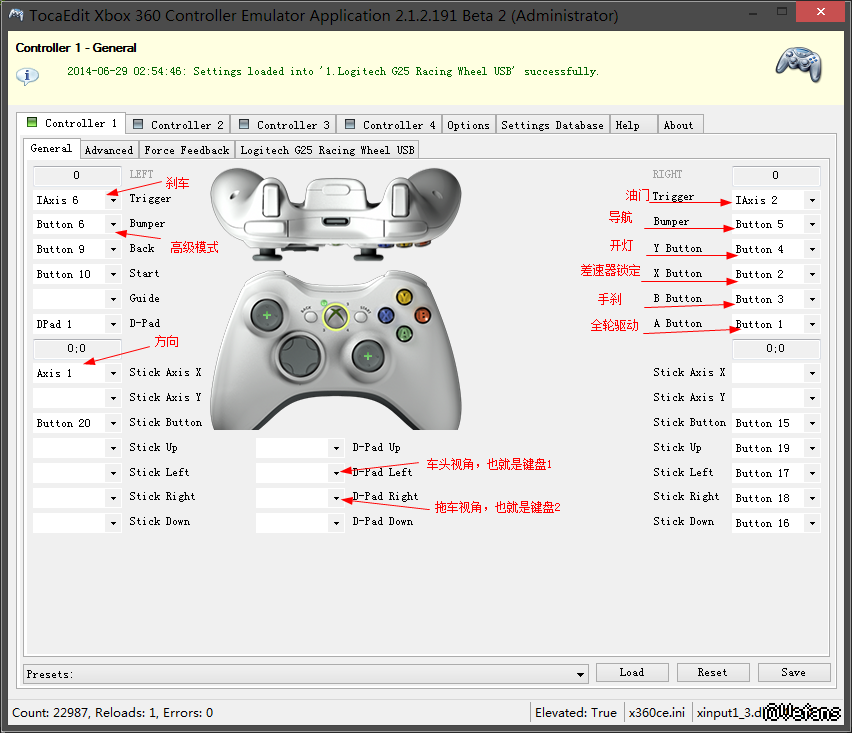Close the TocaEdit application window
852x733 pixels.
821,11
